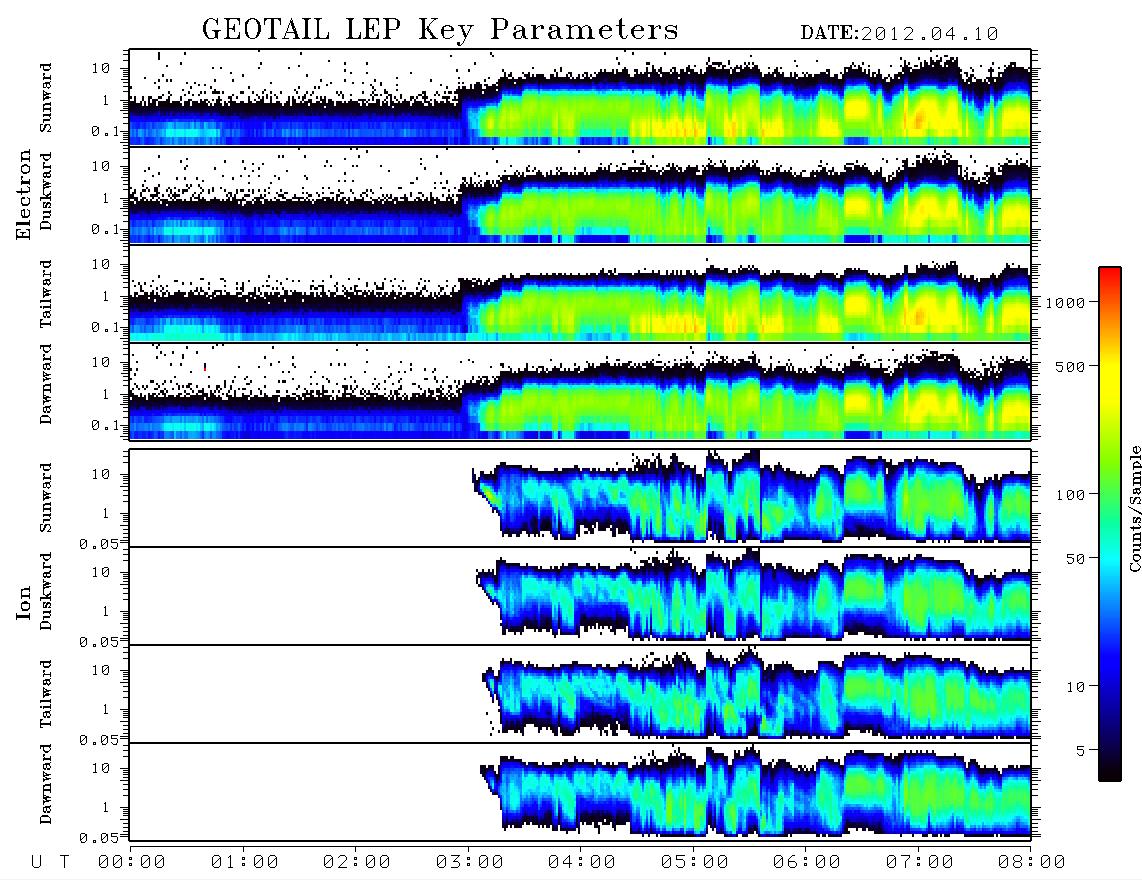Click the Counts/Sample color bar
This screenshot has height=880, width=1142.
(x=1110, y=524)
